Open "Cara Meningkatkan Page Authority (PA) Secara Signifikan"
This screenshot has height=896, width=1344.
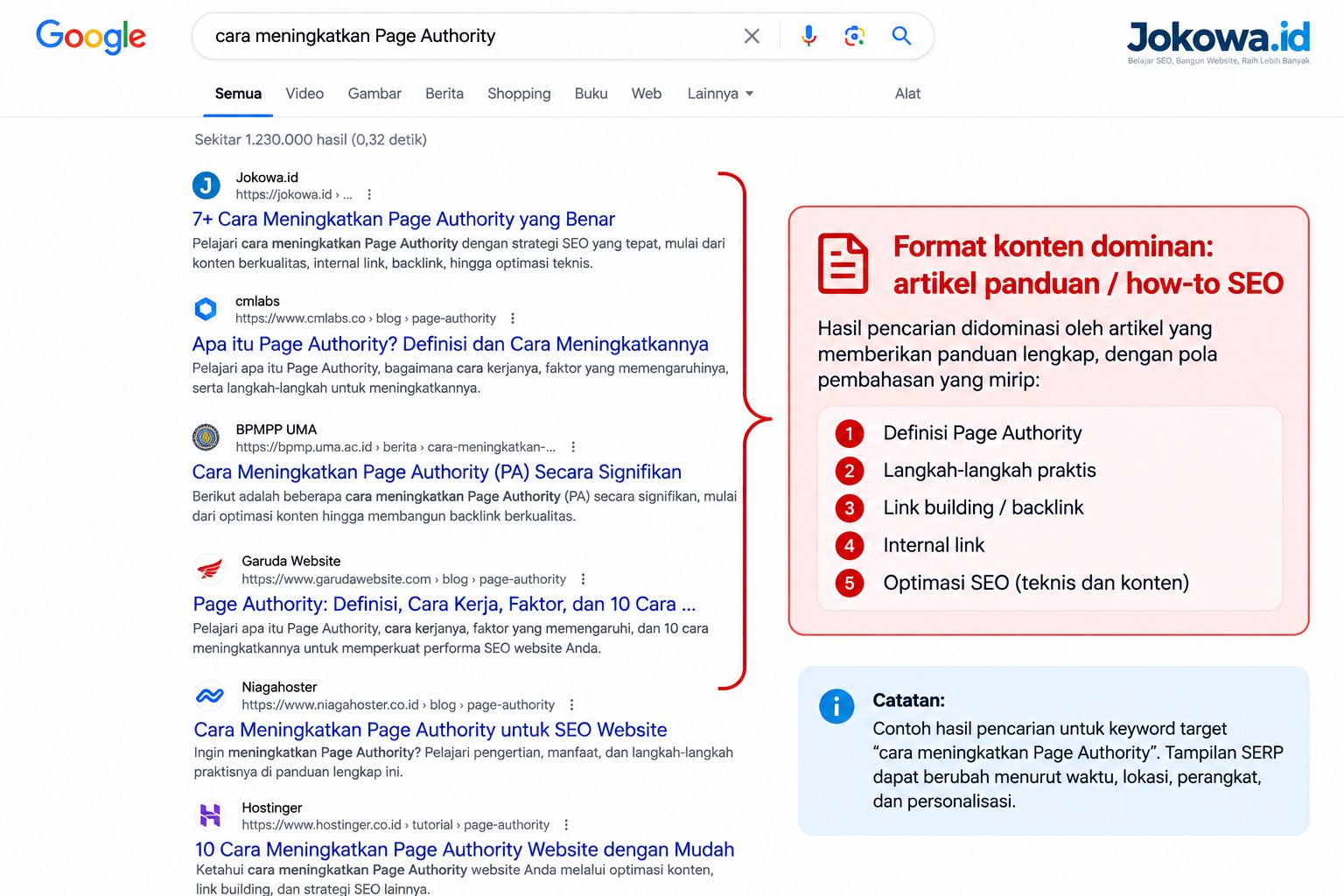click(x=437, y=472)
